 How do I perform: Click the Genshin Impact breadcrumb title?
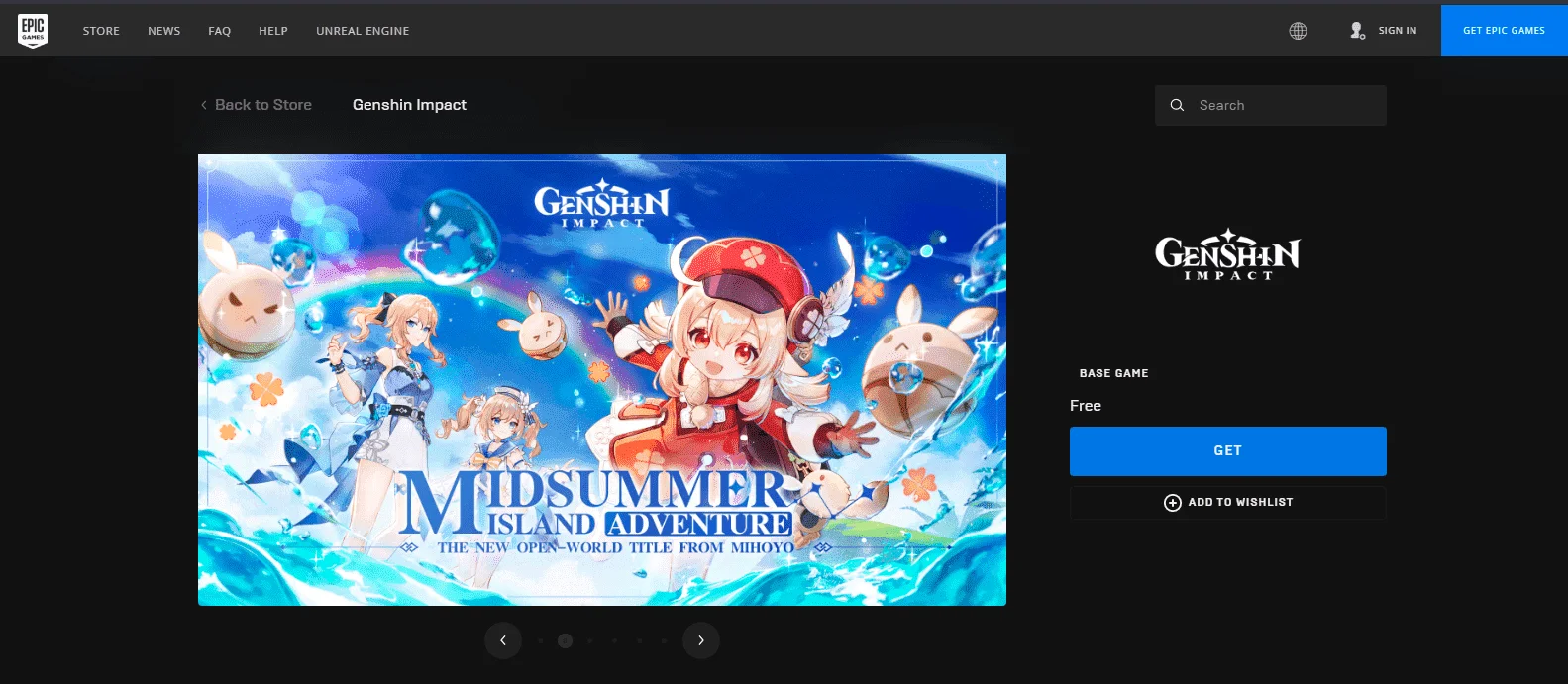pos(409,105)
